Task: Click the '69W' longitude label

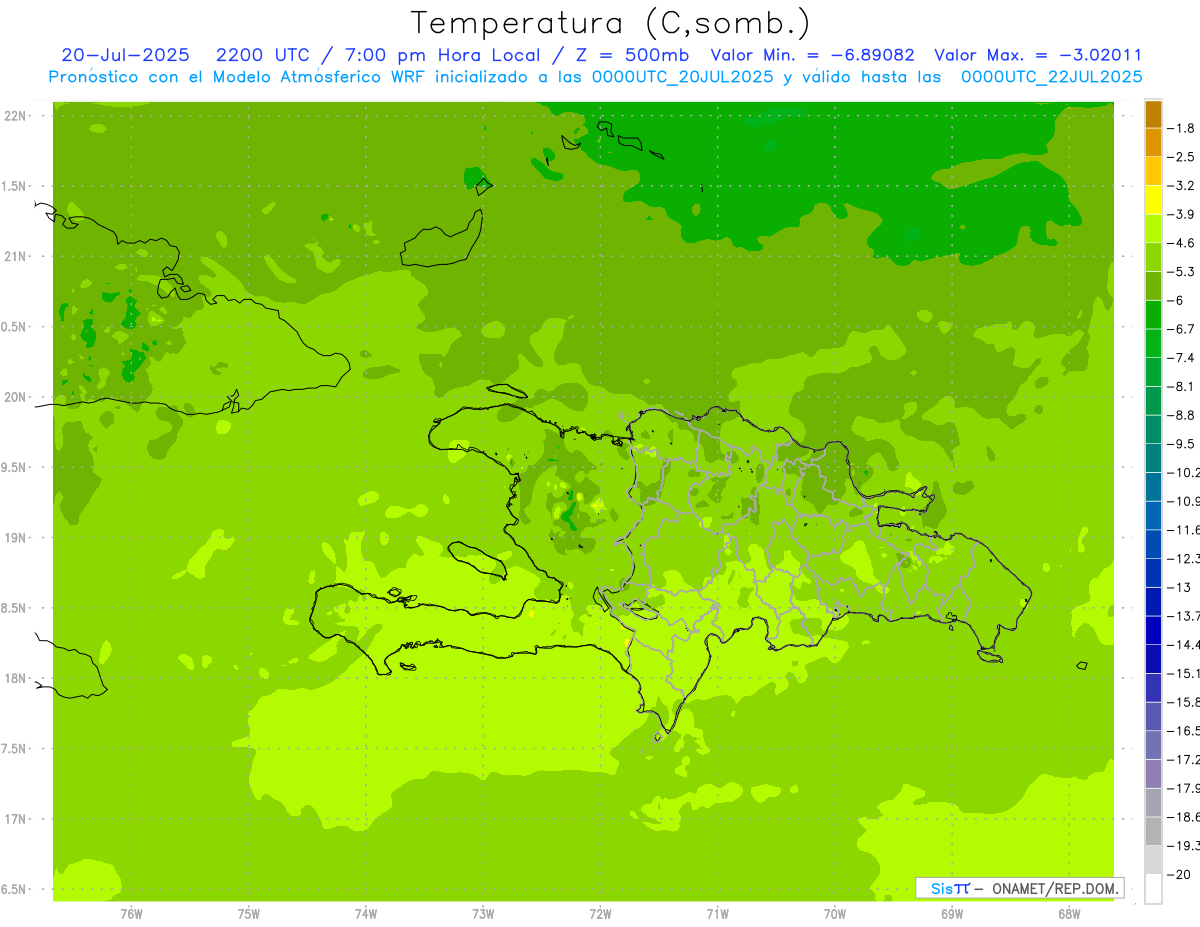Action: 952,914
